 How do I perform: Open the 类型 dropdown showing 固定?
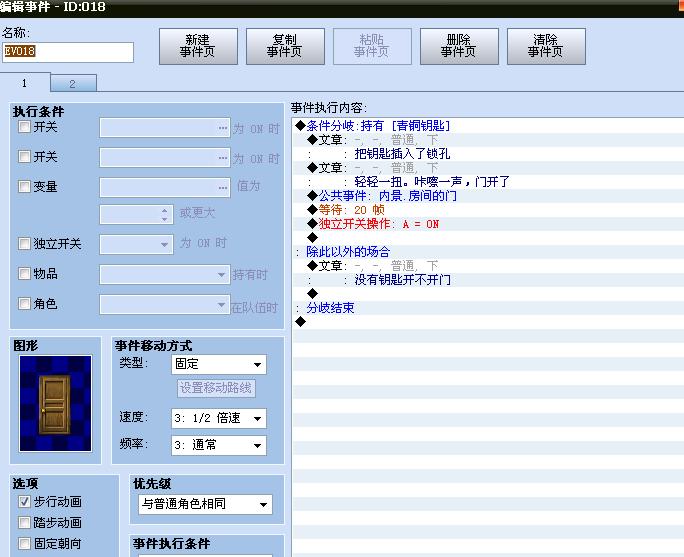click(x=219, y=364)
